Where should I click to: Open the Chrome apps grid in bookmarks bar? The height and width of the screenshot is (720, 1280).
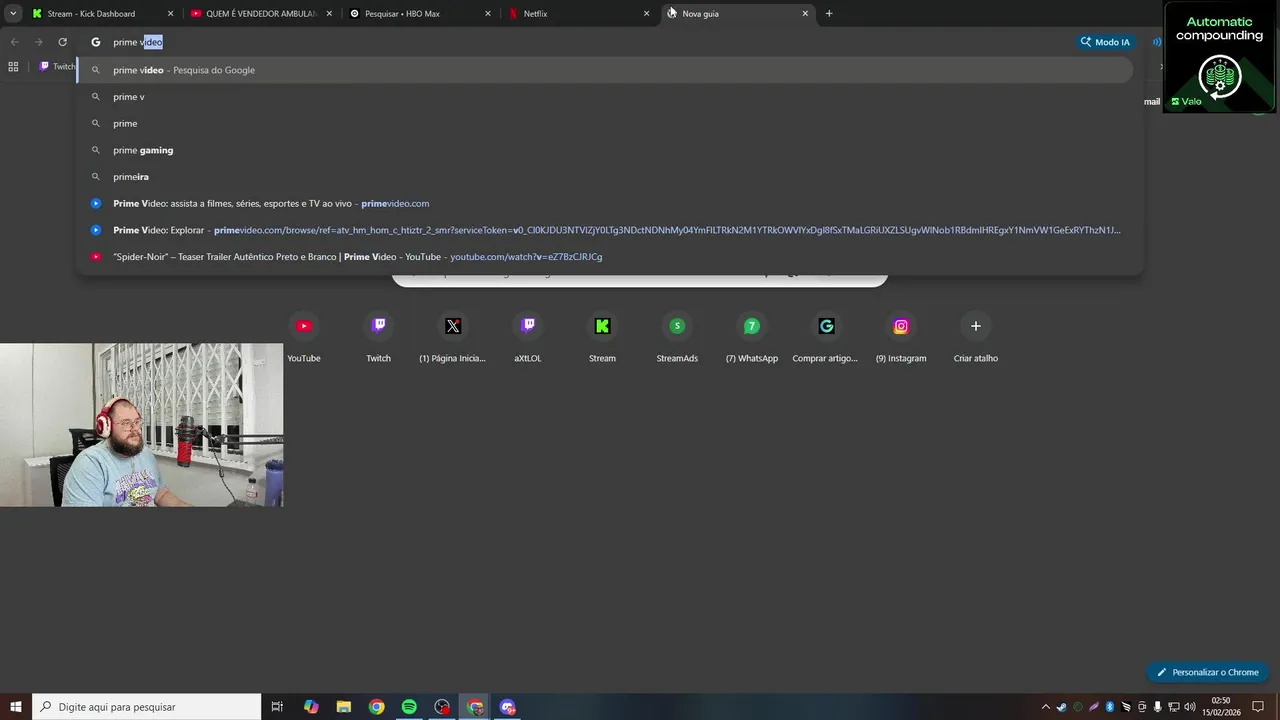point(13,66)
